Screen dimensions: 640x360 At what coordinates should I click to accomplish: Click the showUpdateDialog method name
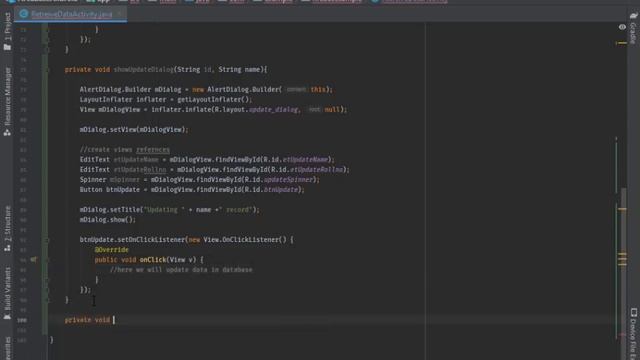pyautogui.click(x=143, y=70)
